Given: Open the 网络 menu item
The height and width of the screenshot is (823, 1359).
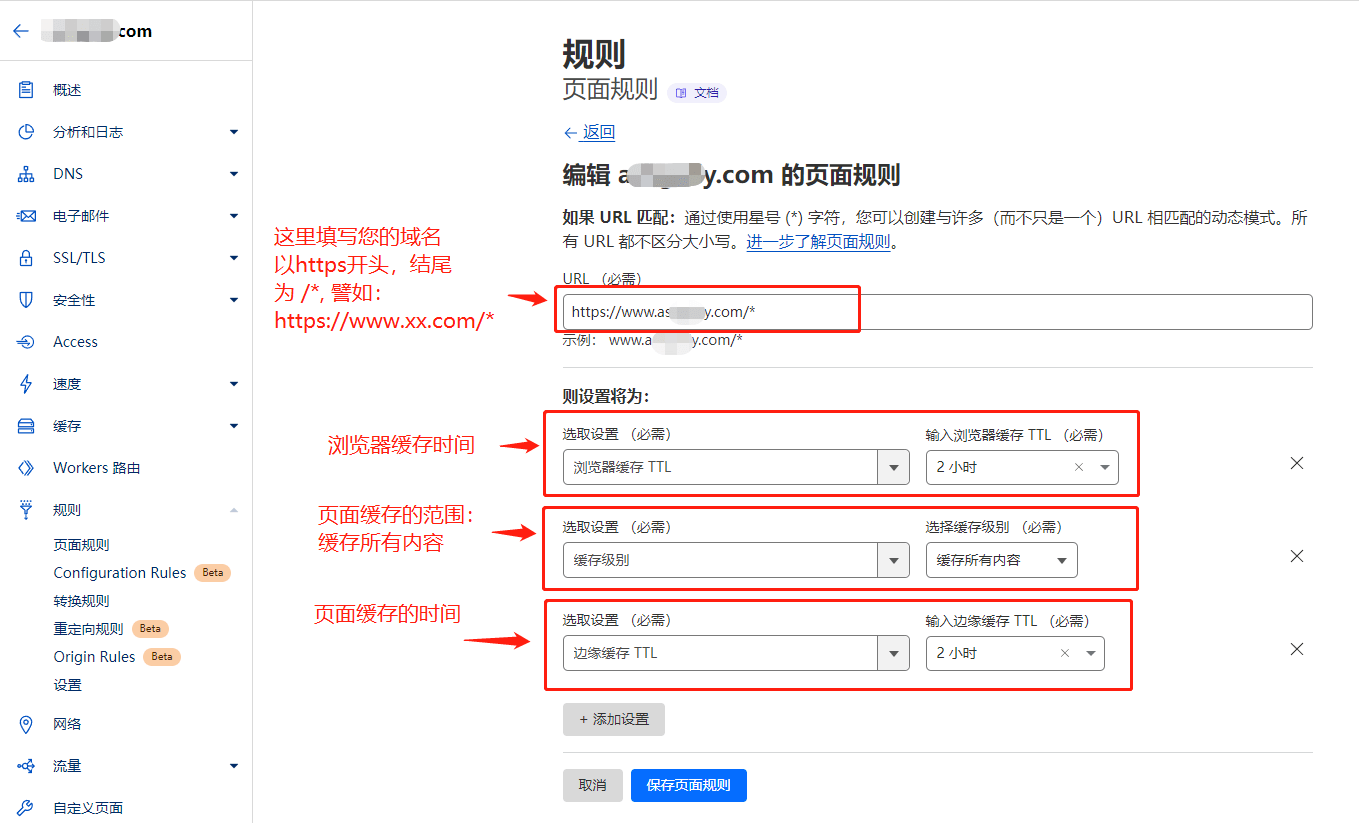Looking at the screenshot, I should click(67, 724).
